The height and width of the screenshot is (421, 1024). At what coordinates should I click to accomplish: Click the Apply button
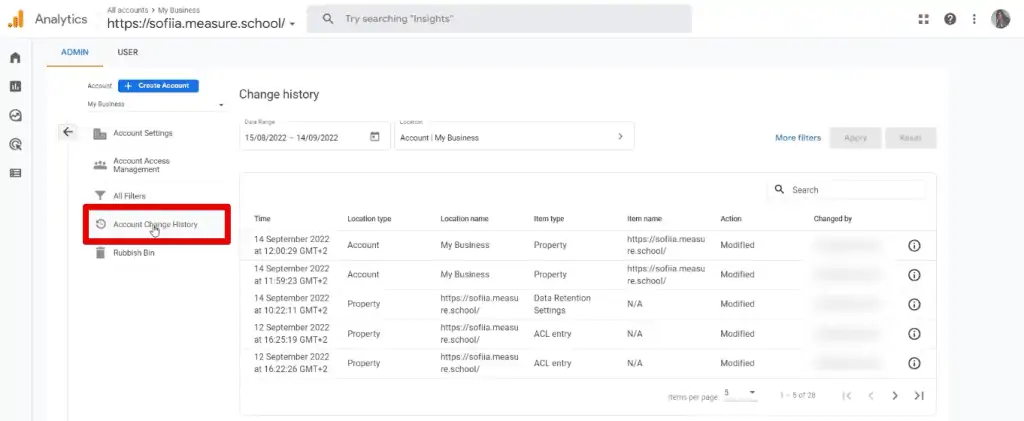[856, 138]
